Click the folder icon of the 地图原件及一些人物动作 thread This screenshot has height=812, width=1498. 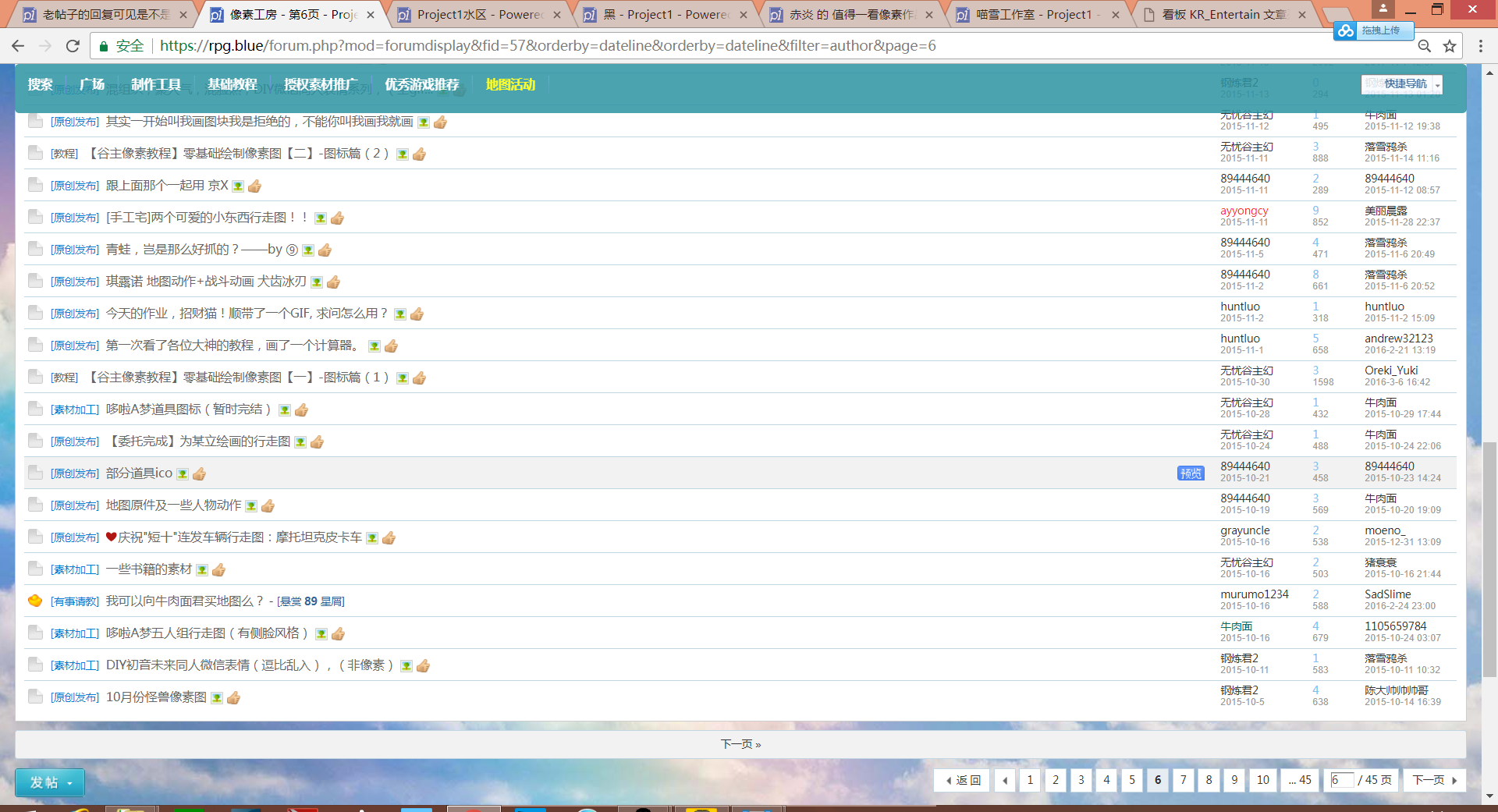tap(35, 505)
